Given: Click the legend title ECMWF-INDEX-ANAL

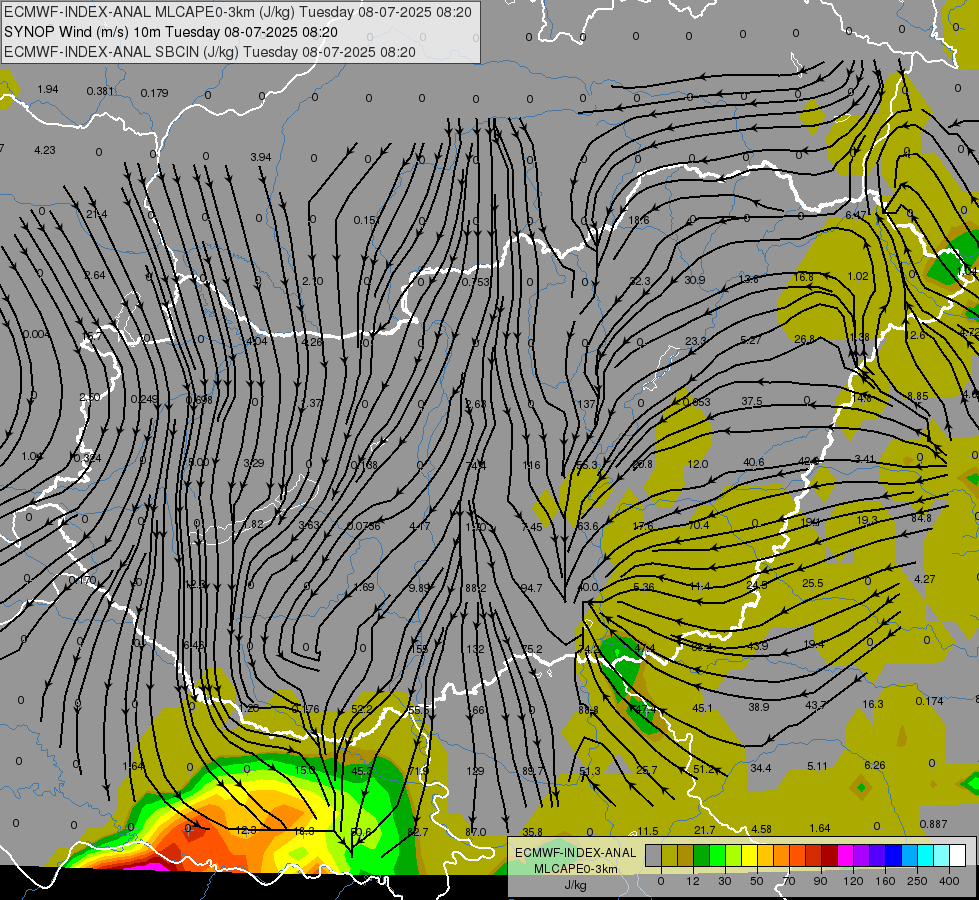Looking at the screenshot, I should [x=576, y=853].
